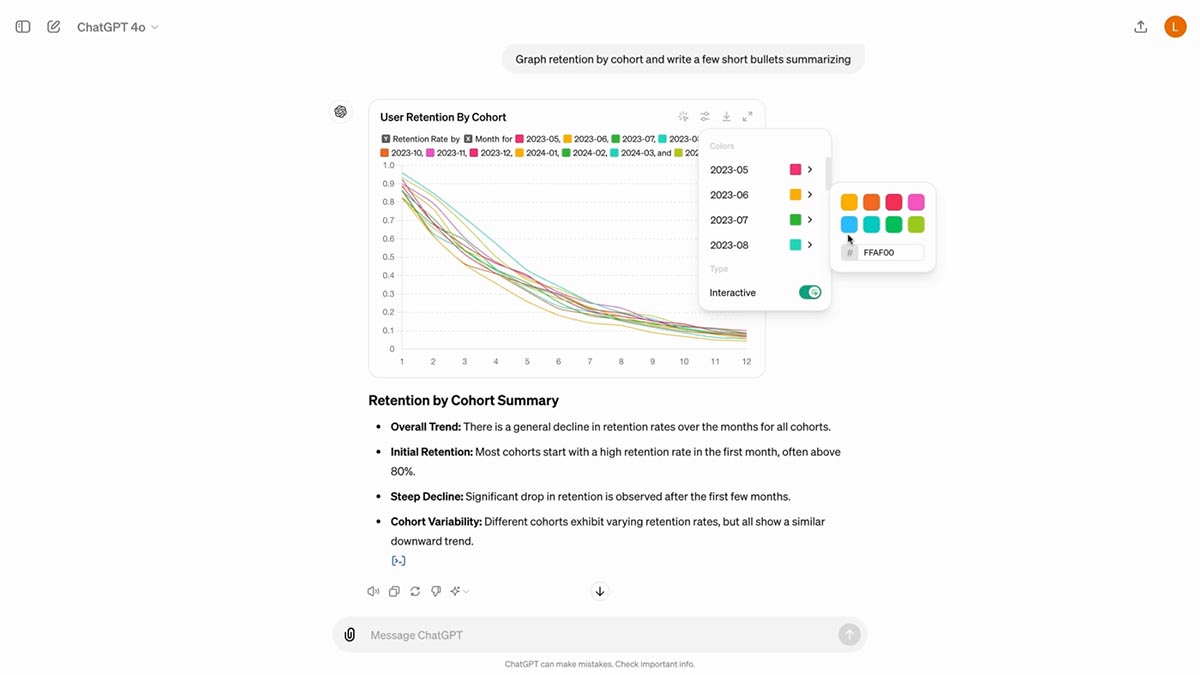Screen dimensions: 1200x675
Task: Click the view analysis code link
Action: point(398,561)
